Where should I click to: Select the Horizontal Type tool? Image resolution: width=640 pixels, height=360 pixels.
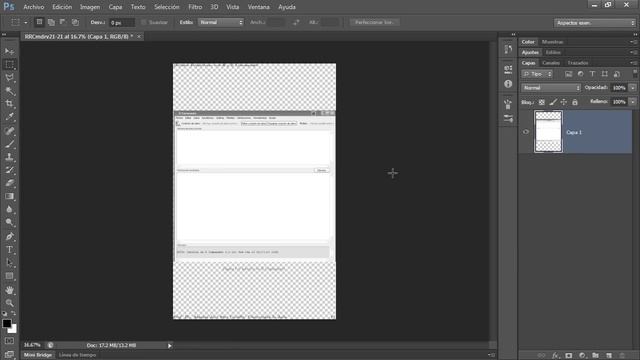tap(9, 249)
